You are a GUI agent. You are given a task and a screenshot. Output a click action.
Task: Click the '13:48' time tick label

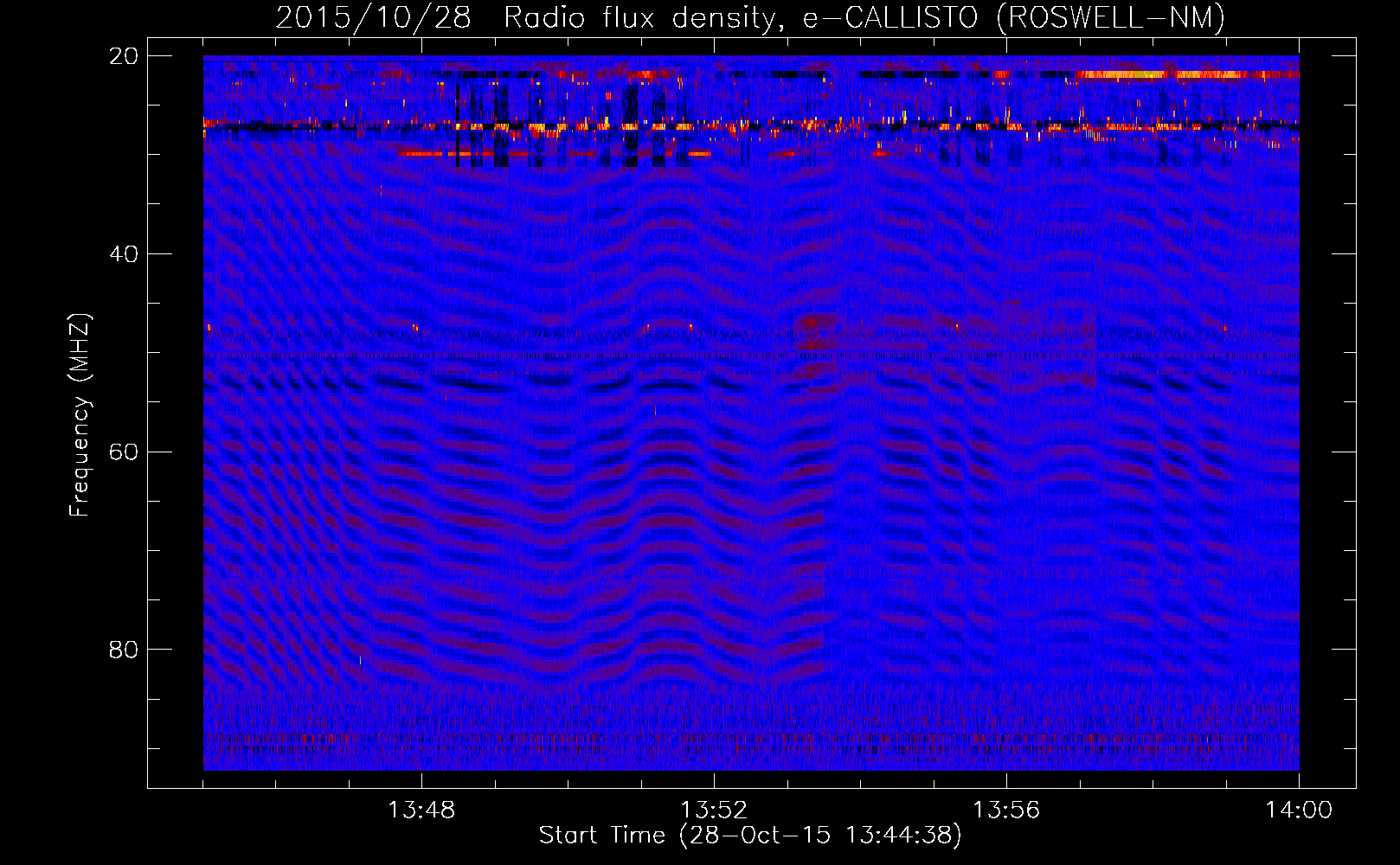(421, 811)
